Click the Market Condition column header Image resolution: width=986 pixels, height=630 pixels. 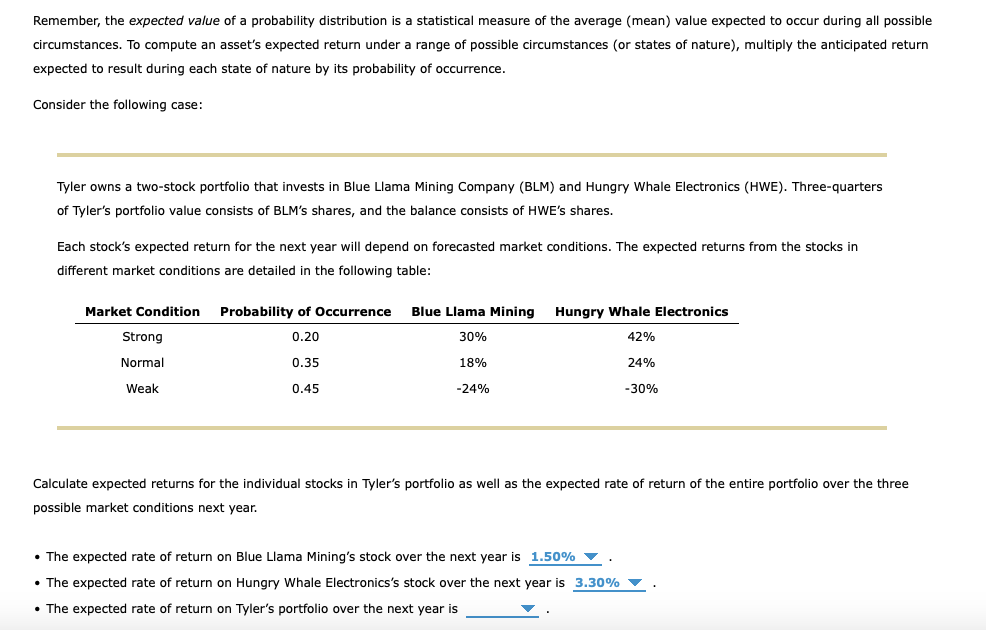142,311
